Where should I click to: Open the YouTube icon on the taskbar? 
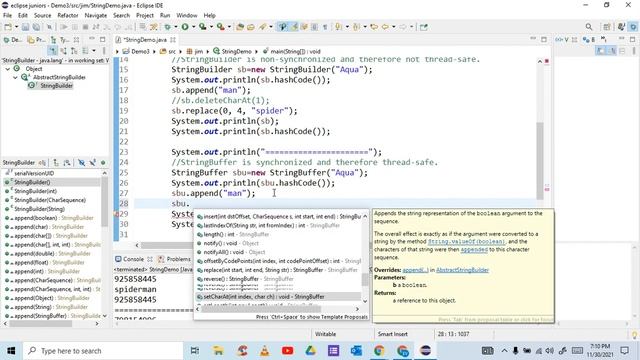coord(287,351)
